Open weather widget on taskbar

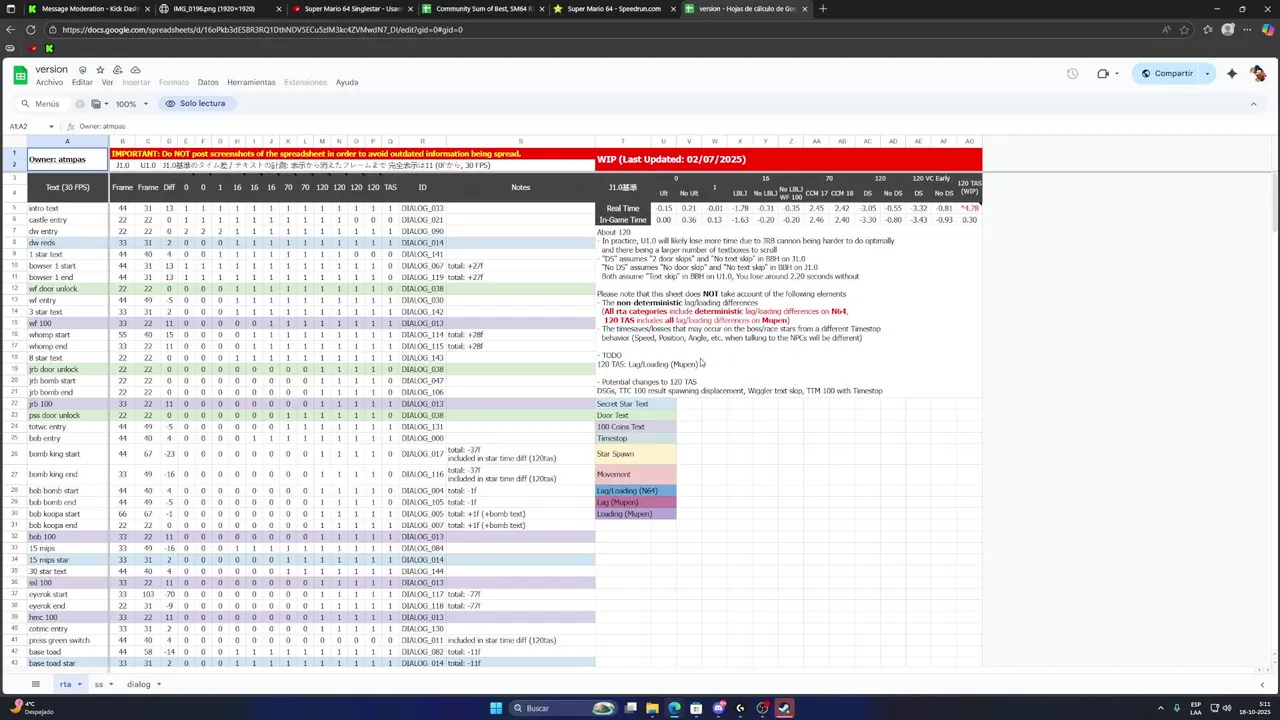click(32, 708)
